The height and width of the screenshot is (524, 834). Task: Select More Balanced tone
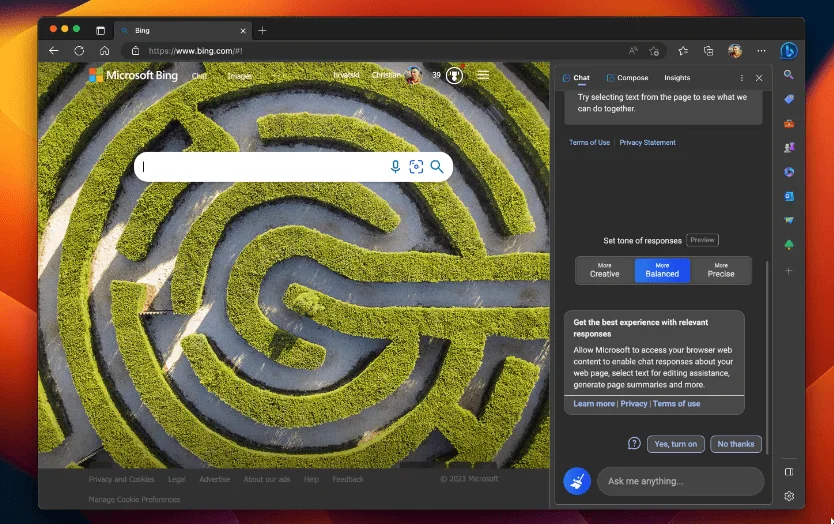(x=662, y=270)
